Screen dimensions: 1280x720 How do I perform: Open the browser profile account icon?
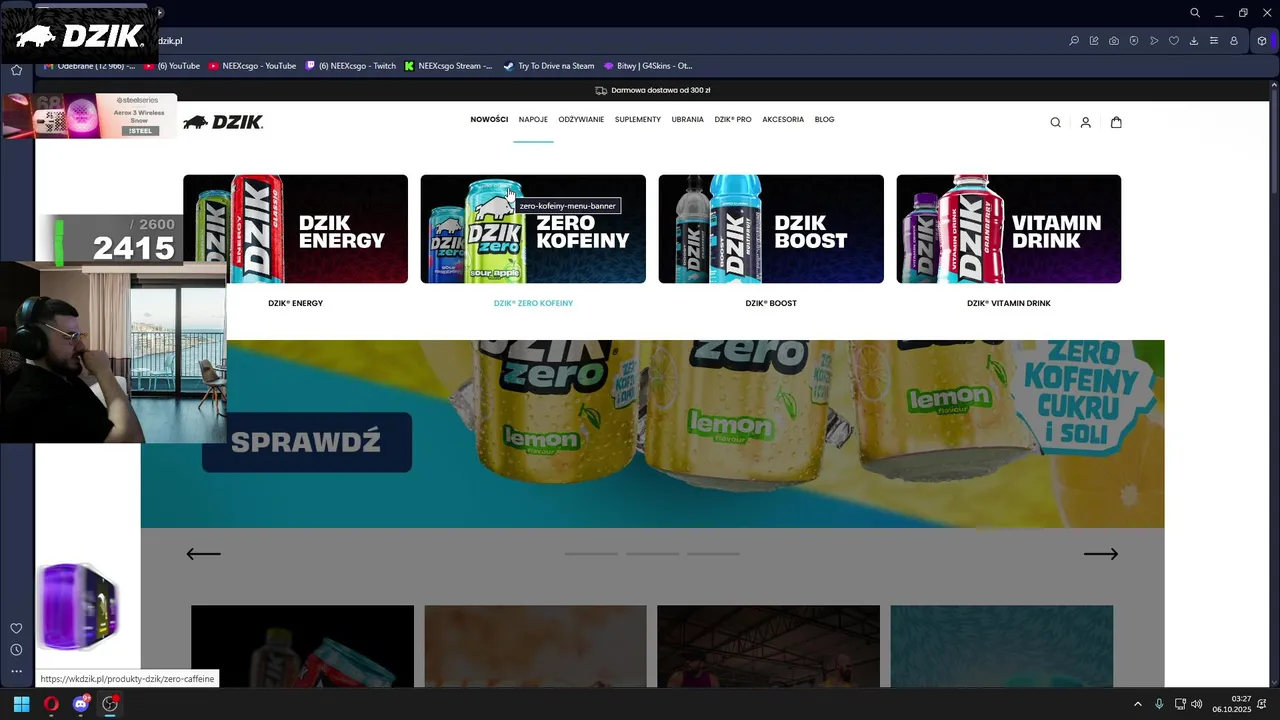pos(1234,41)
